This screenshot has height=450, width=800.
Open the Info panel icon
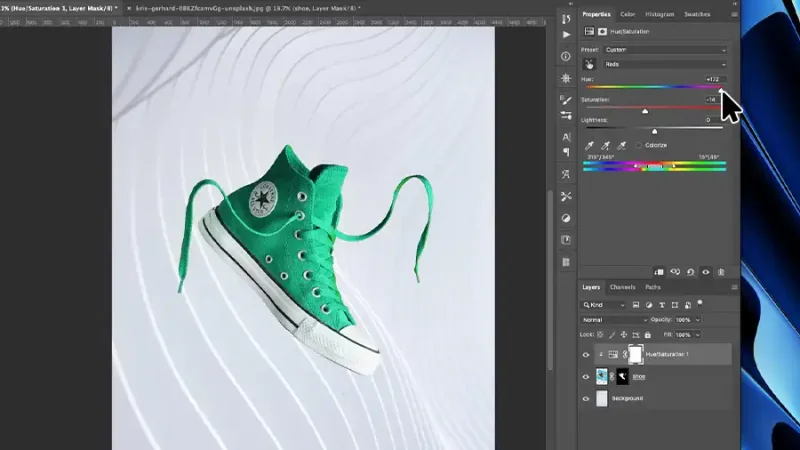[566, 56]
